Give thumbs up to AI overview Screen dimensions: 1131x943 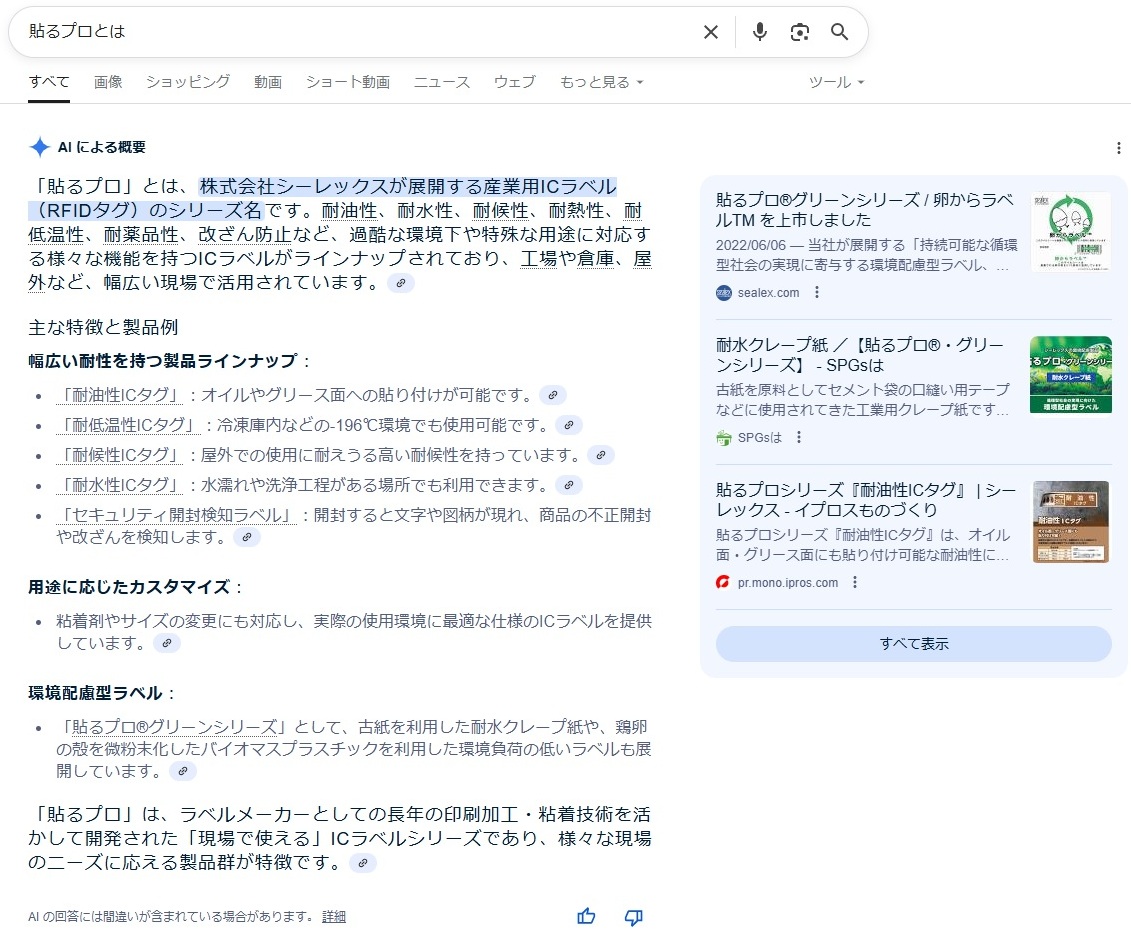tap(586, 916)
